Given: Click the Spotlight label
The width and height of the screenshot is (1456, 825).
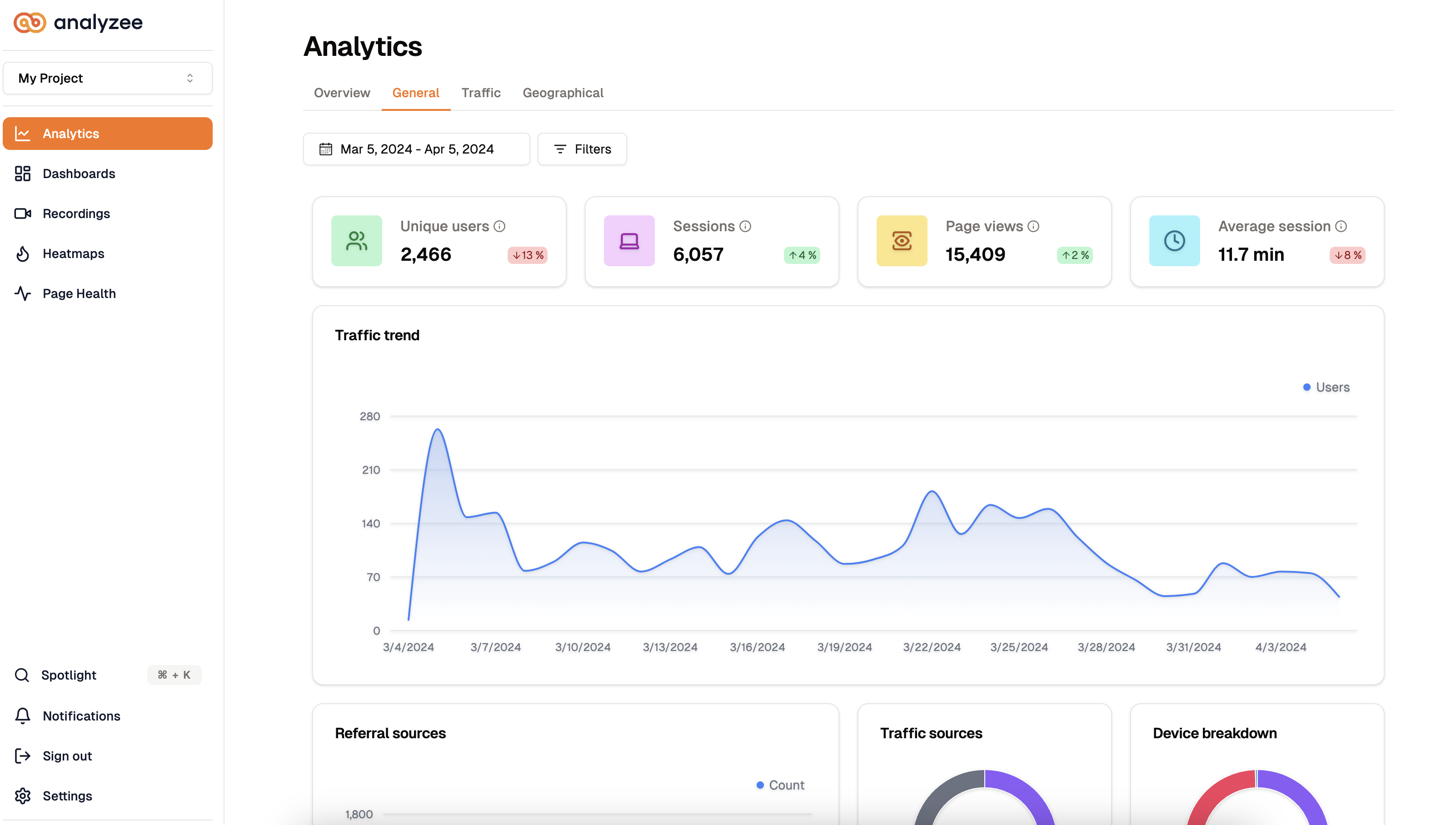Looking at the screenshot, I should 69,675.
